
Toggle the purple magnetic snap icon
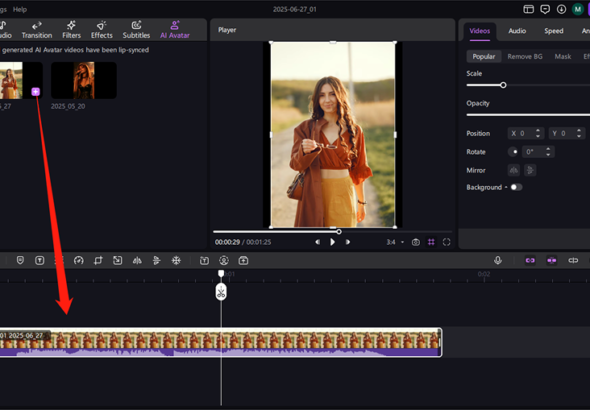coord(552,260)
